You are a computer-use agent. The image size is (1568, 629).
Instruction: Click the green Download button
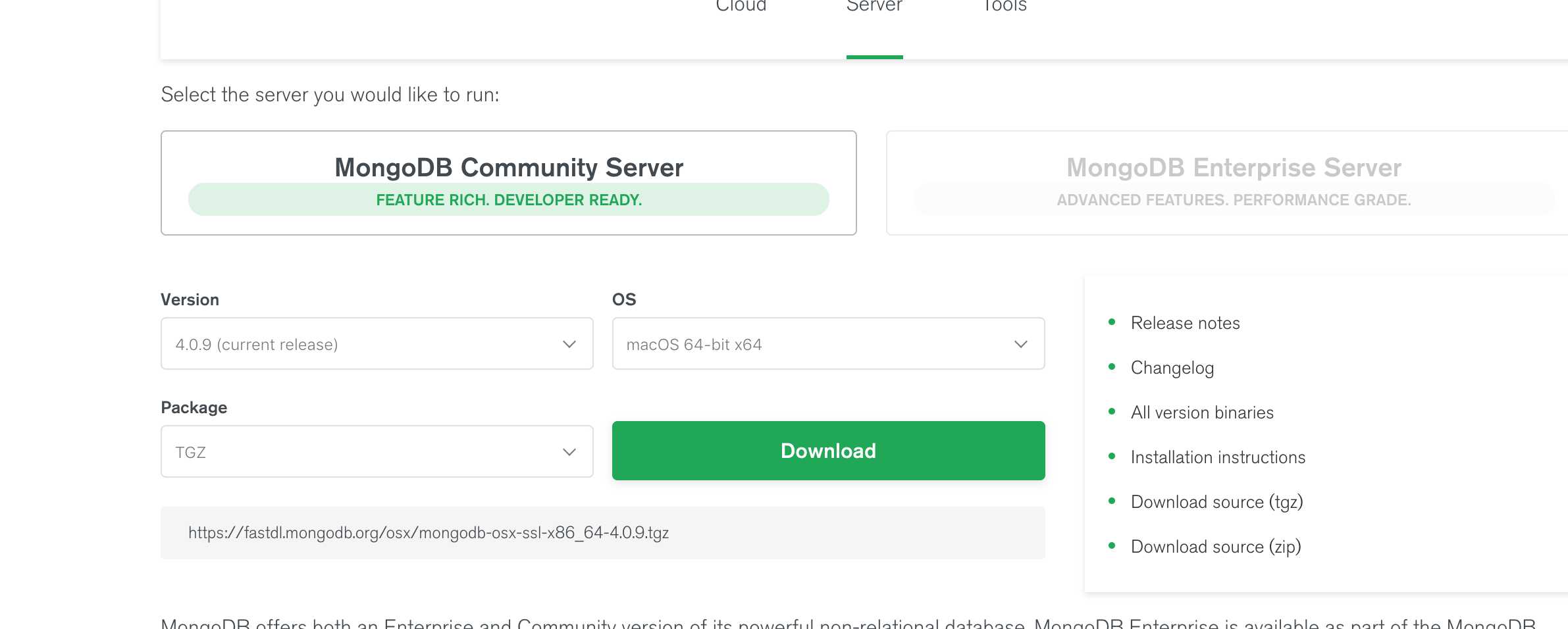point(828,451)
